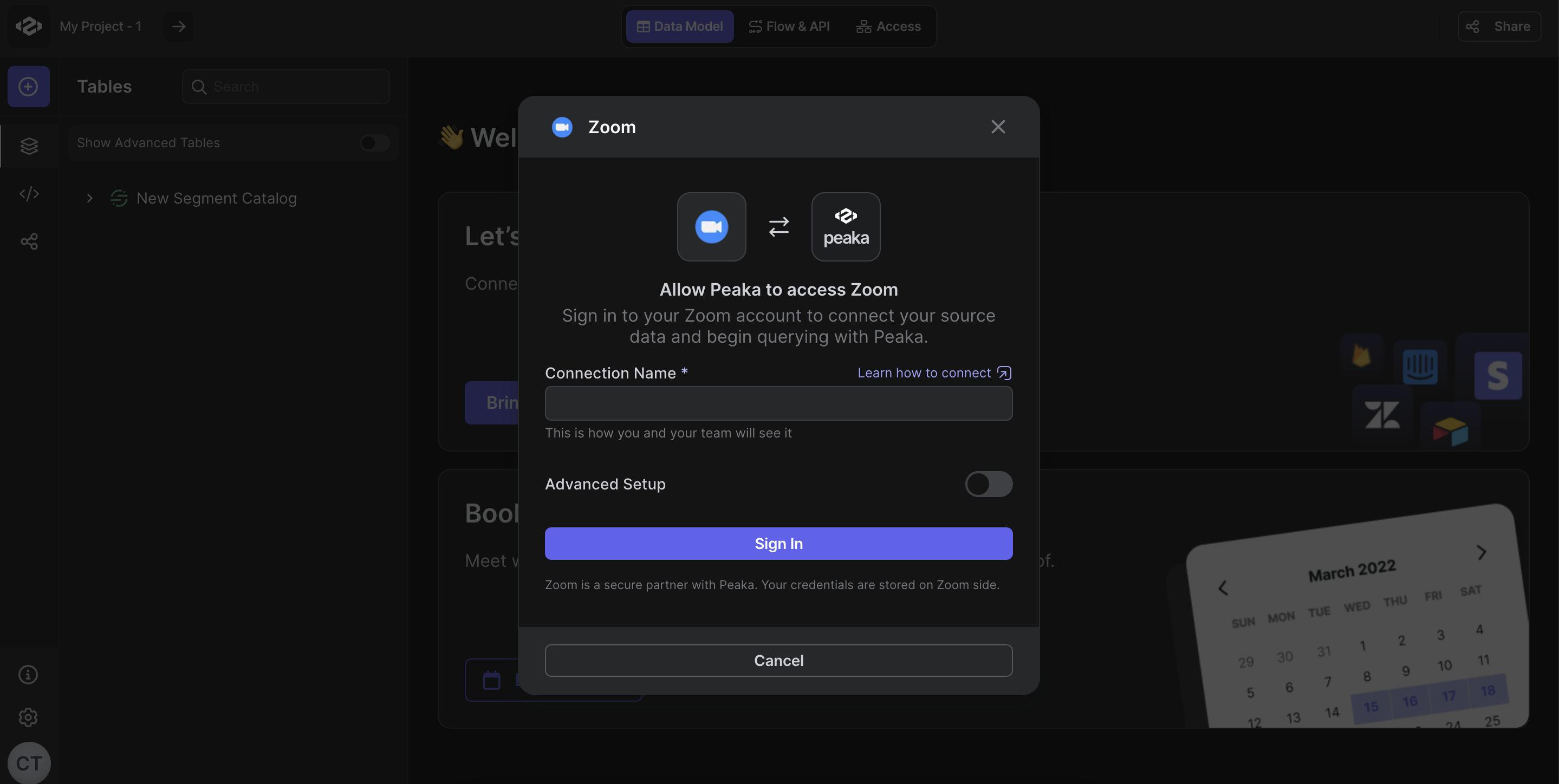Select the layers sidebar icon
This screenshot has width=1559, height=784.
pyautogui.click(x=29, y=146)
